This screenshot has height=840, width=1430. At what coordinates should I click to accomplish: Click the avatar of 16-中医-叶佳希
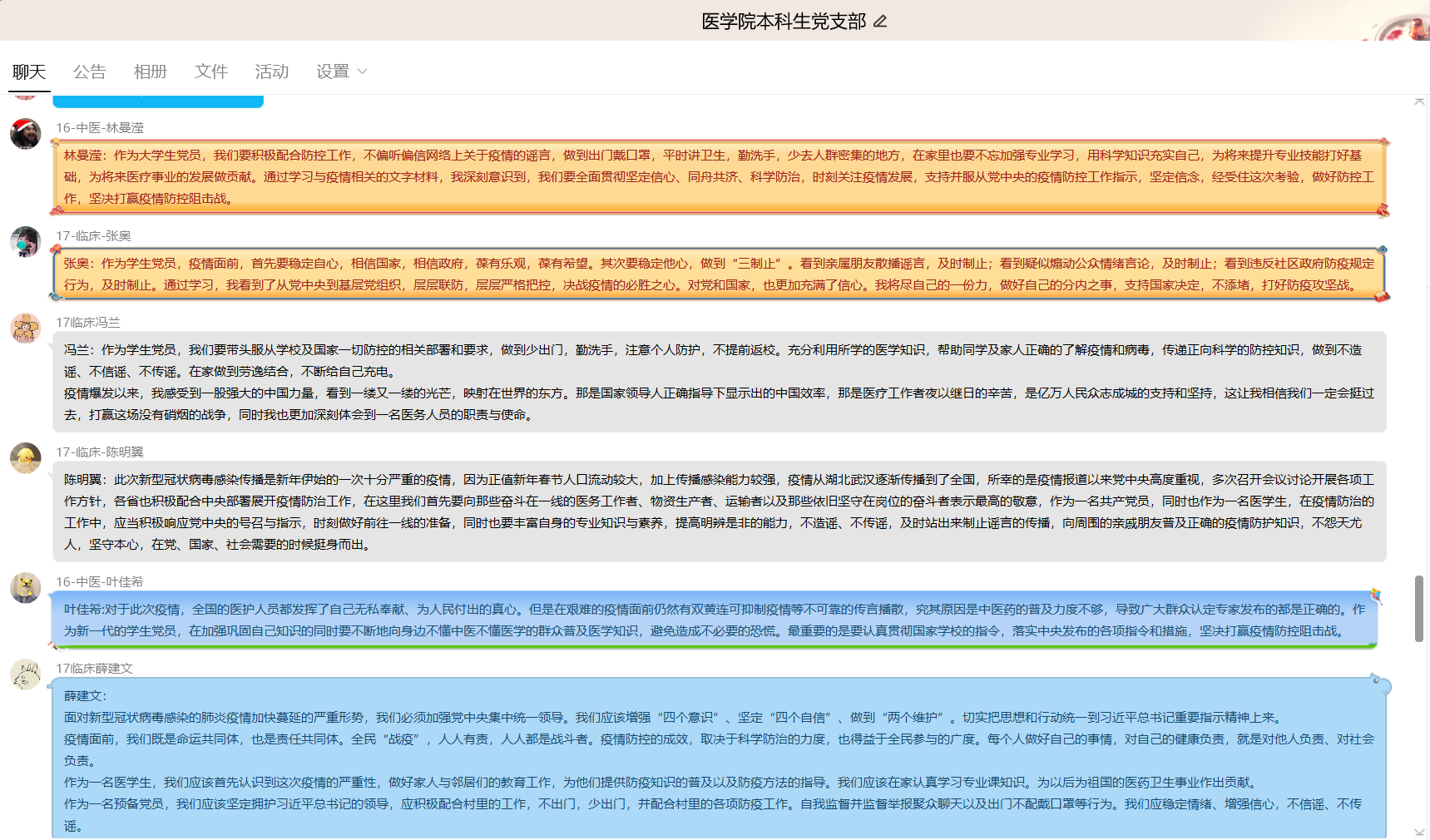tap(26, 588)
